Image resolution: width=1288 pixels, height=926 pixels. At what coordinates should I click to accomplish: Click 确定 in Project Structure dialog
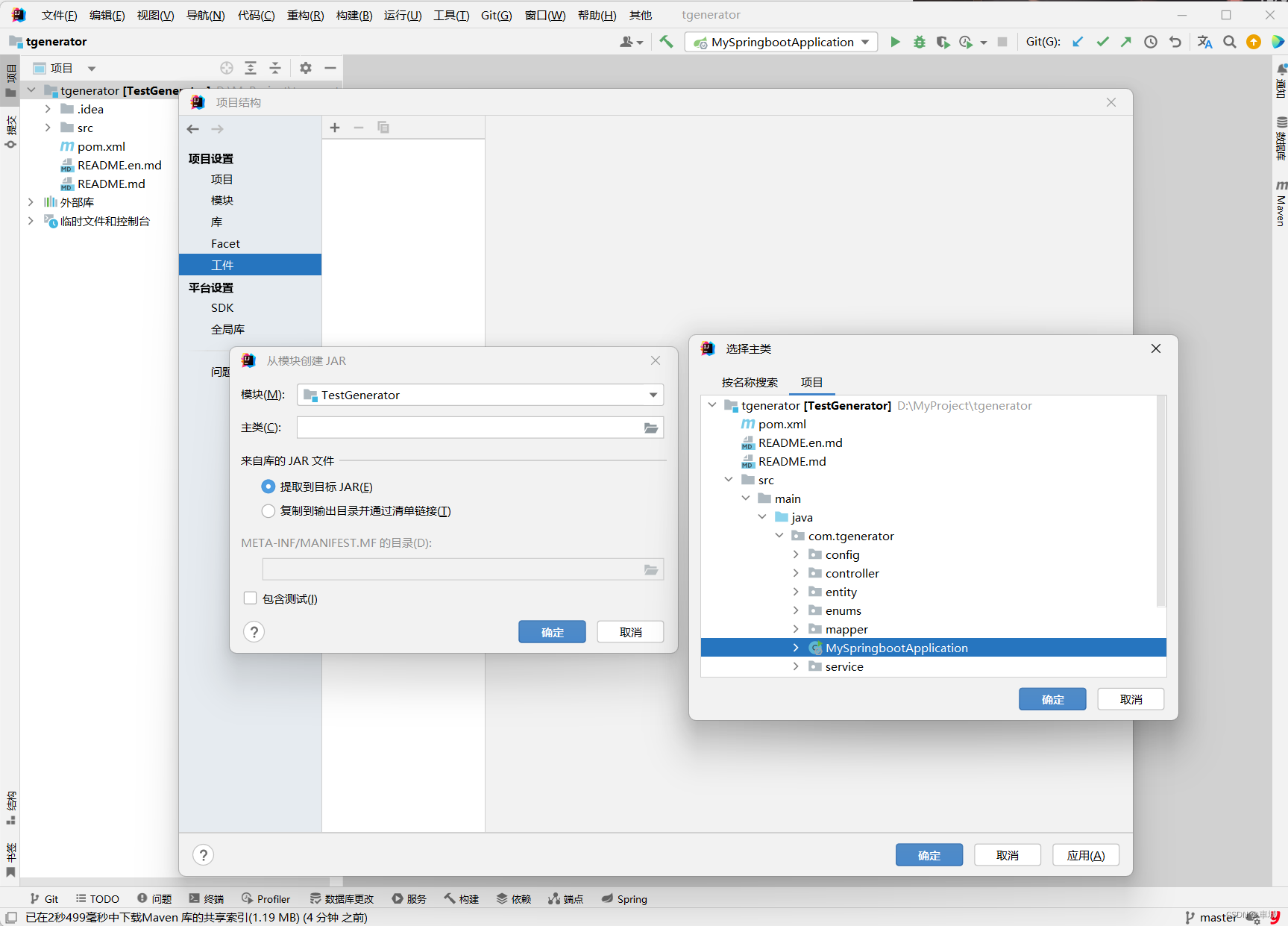coord(929,855)
